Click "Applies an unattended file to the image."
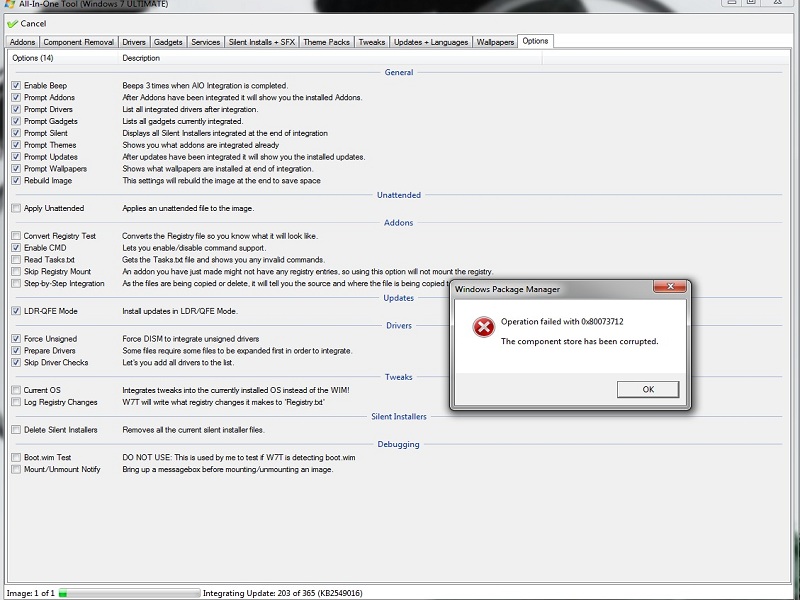Screen dimensions: 800x600 (x=188, y=208)
